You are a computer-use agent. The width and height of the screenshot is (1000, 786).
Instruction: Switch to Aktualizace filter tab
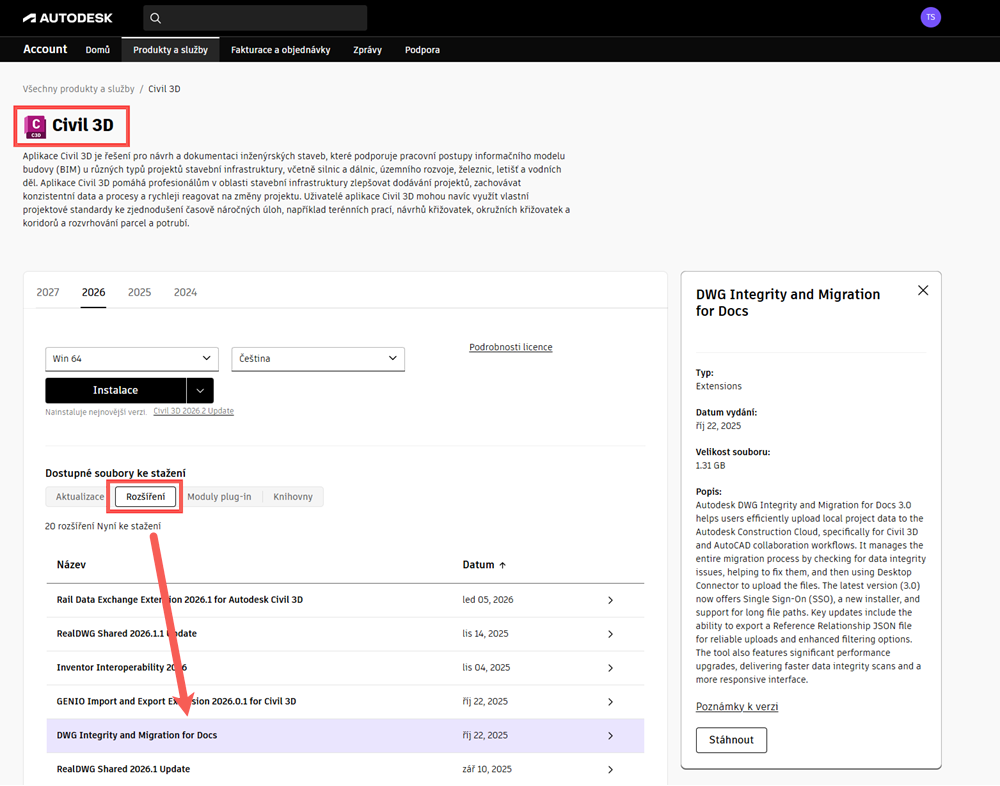[80, 497]
